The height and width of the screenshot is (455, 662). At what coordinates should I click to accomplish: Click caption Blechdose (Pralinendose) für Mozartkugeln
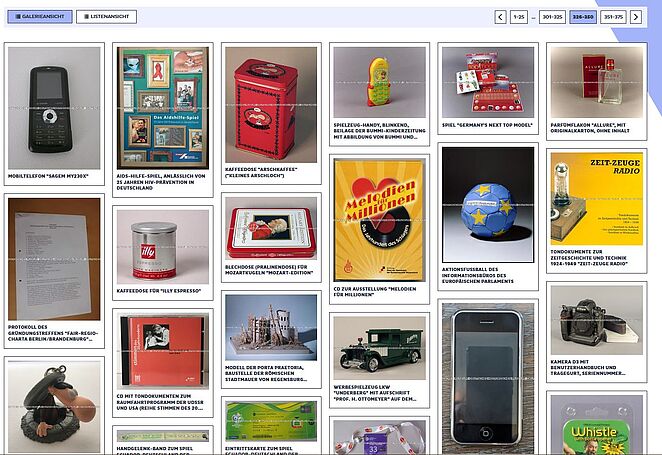coord(269,270)
